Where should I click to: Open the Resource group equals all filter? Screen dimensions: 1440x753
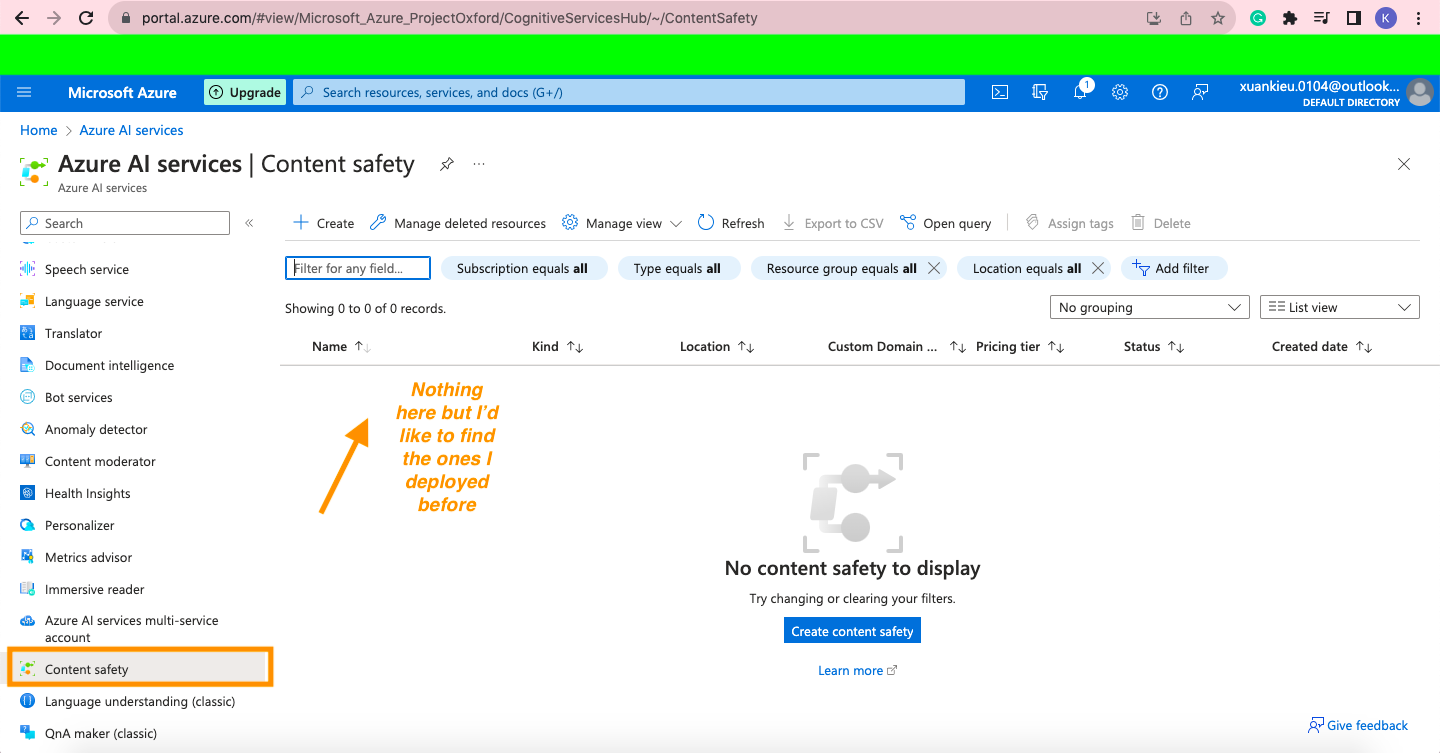pos(841,268)
